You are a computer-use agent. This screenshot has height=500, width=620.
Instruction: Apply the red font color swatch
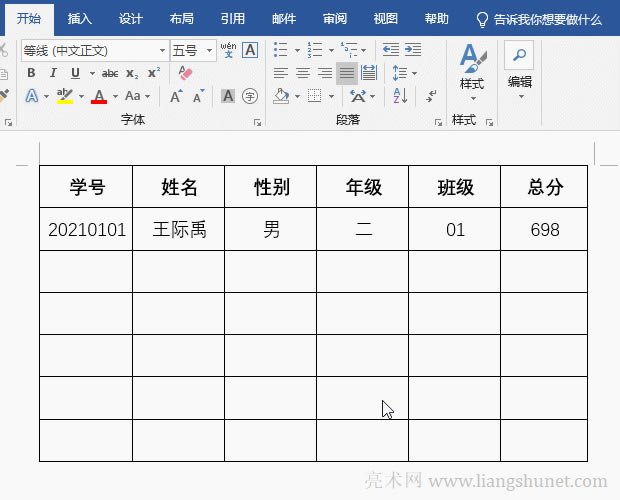[x=98, y=96]
